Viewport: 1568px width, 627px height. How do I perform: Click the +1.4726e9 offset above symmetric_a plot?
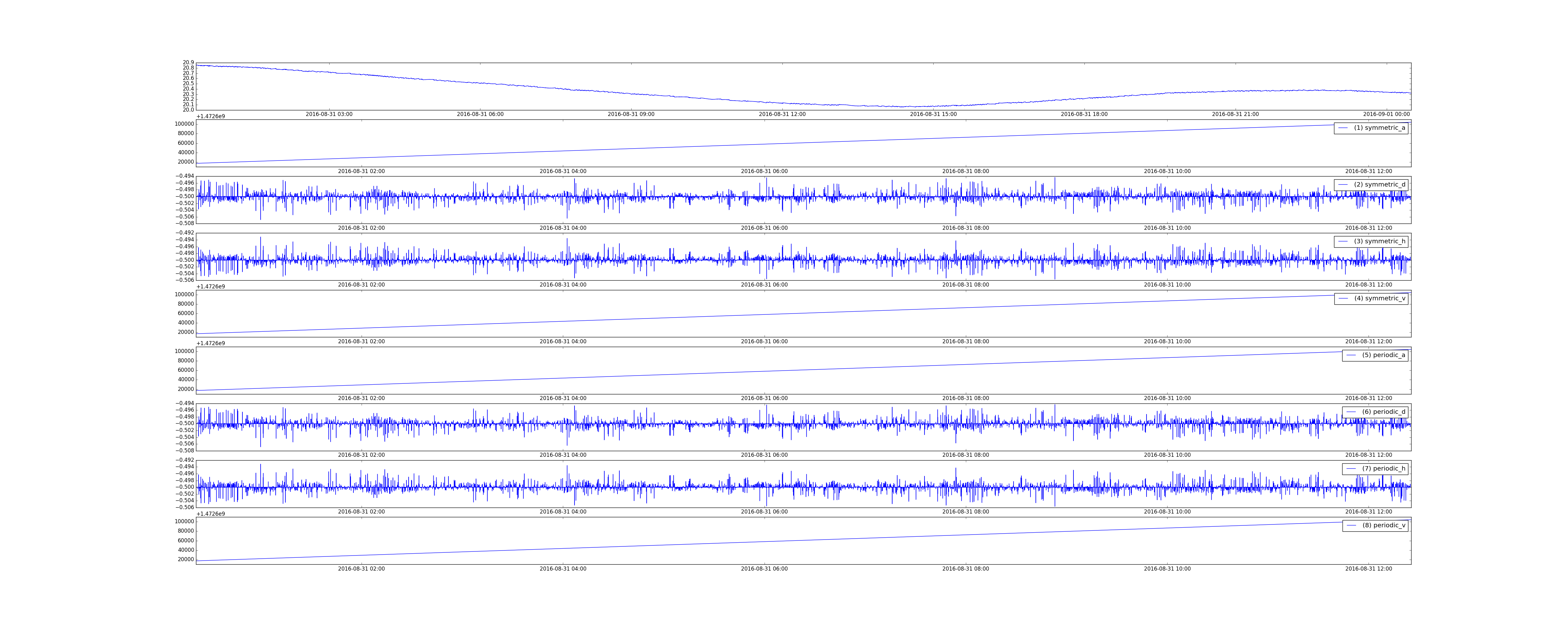click(x=211, y=116)
